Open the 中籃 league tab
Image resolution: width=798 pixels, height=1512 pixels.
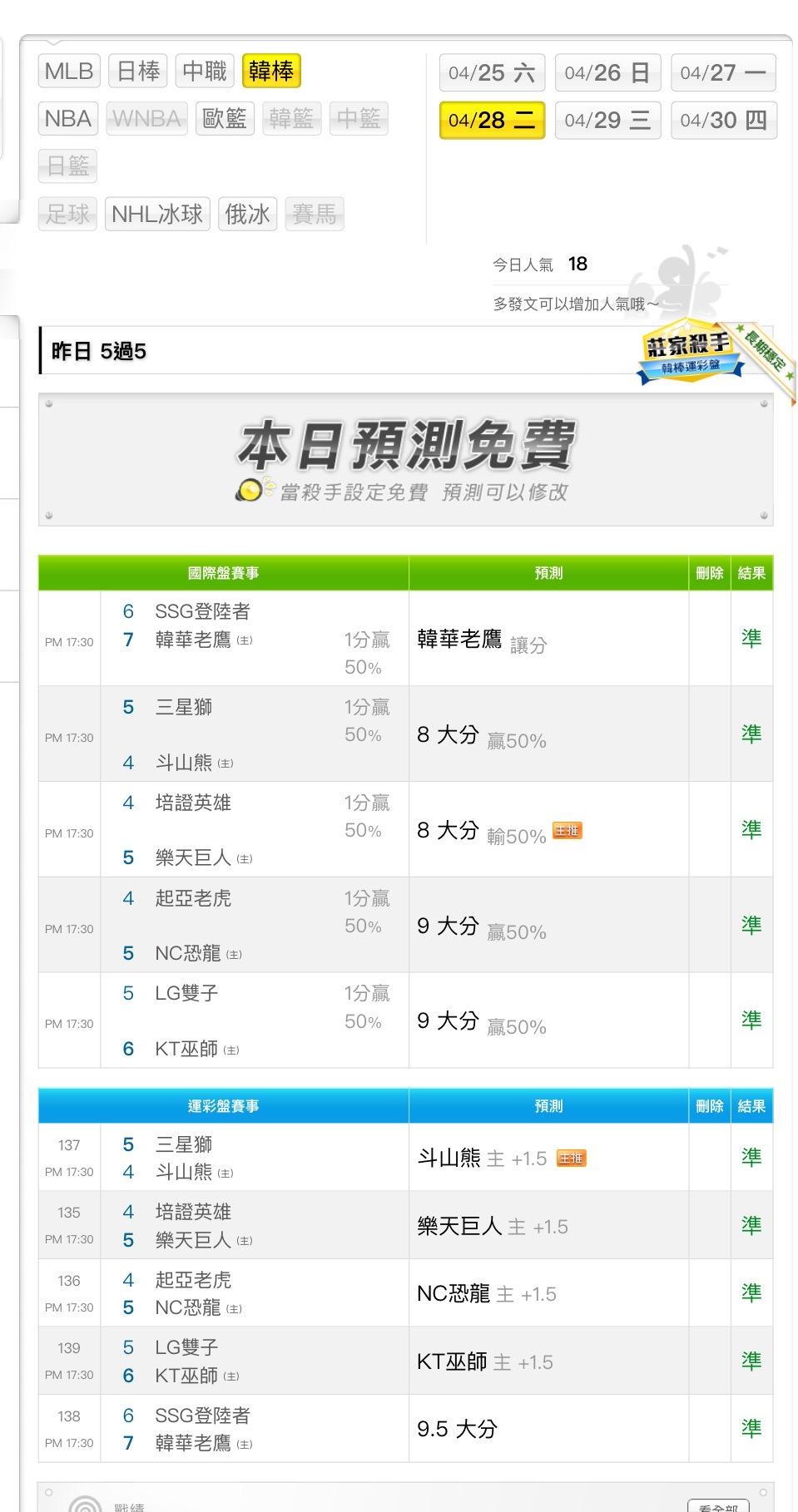coord(359,119)
